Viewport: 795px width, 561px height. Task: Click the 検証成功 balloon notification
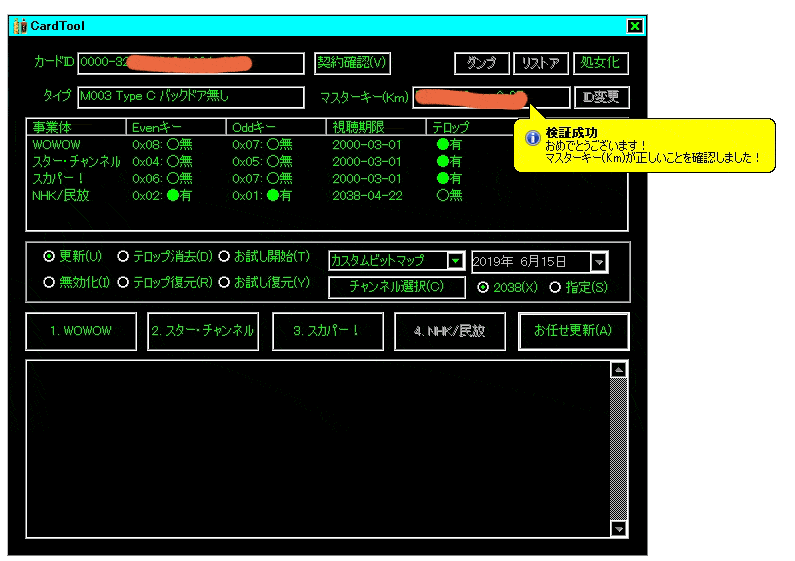[645, 146]
